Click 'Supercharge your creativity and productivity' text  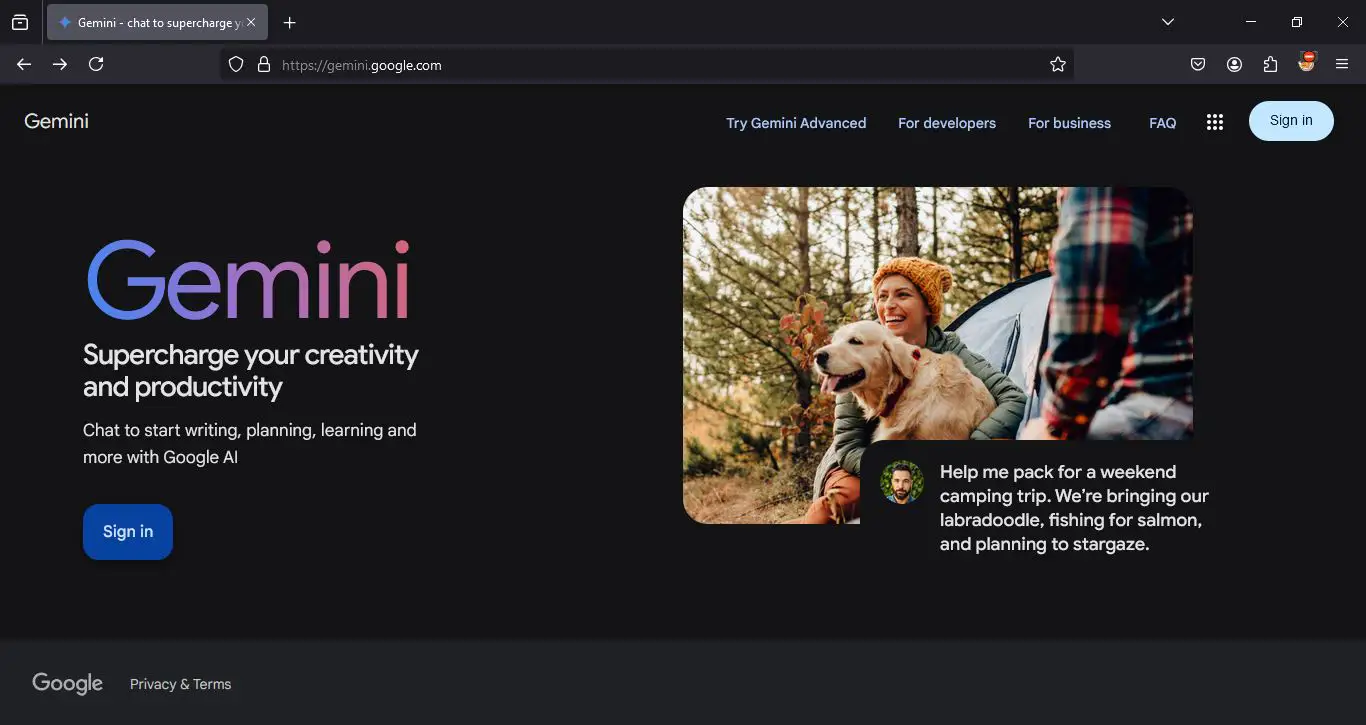pyautogui.click(x=250, y=370)
